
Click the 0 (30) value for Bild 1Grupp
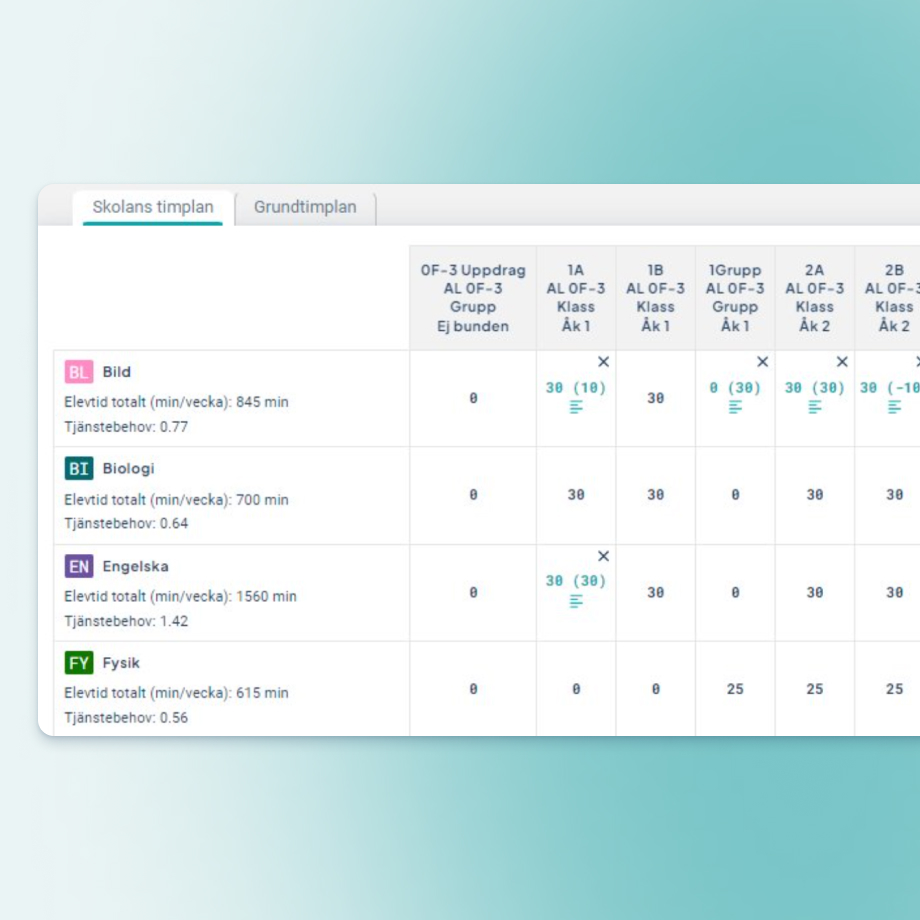735,388
